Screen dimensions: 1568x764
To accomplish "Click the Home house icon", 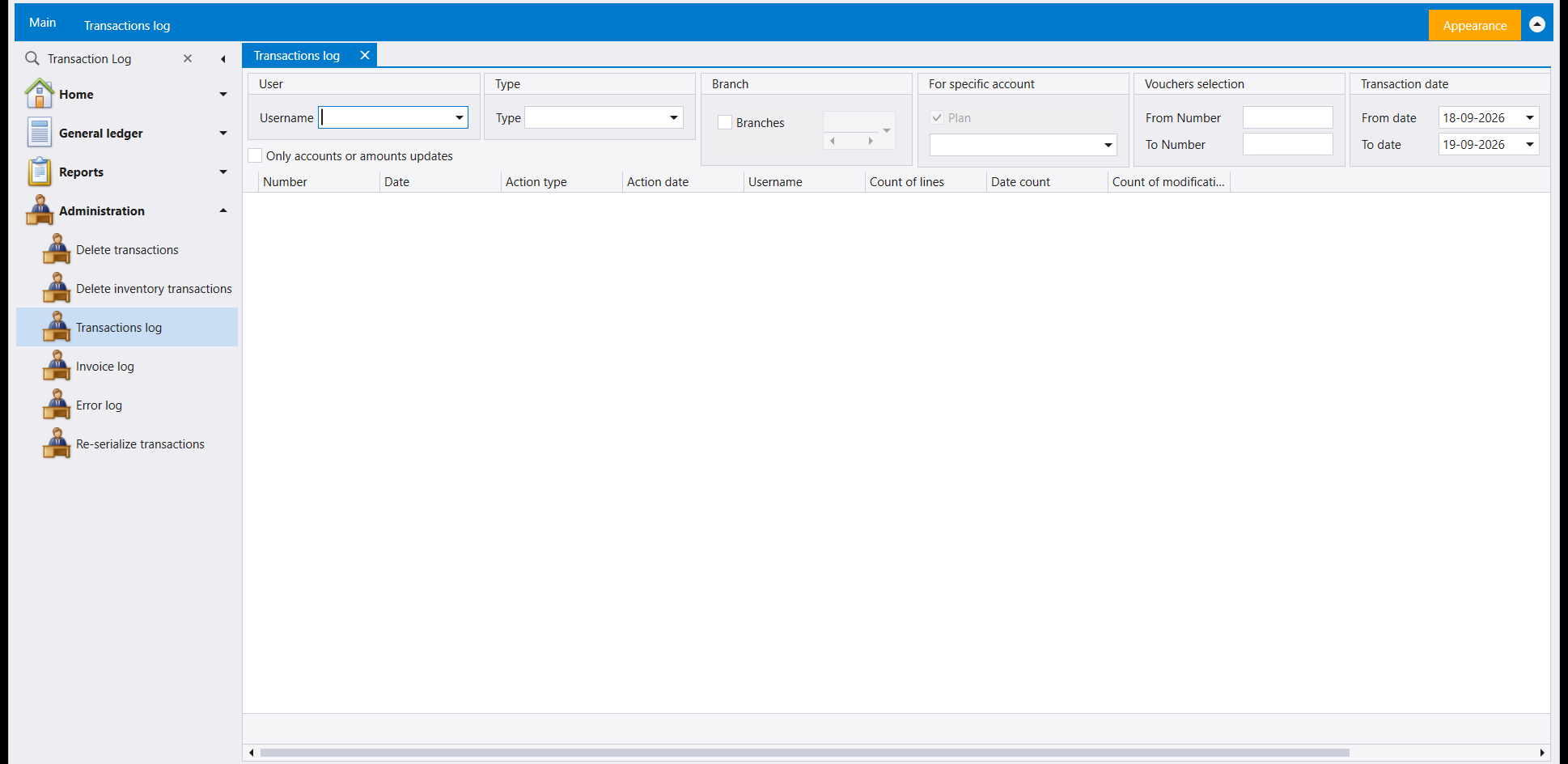I will click(x=39, y=94).
